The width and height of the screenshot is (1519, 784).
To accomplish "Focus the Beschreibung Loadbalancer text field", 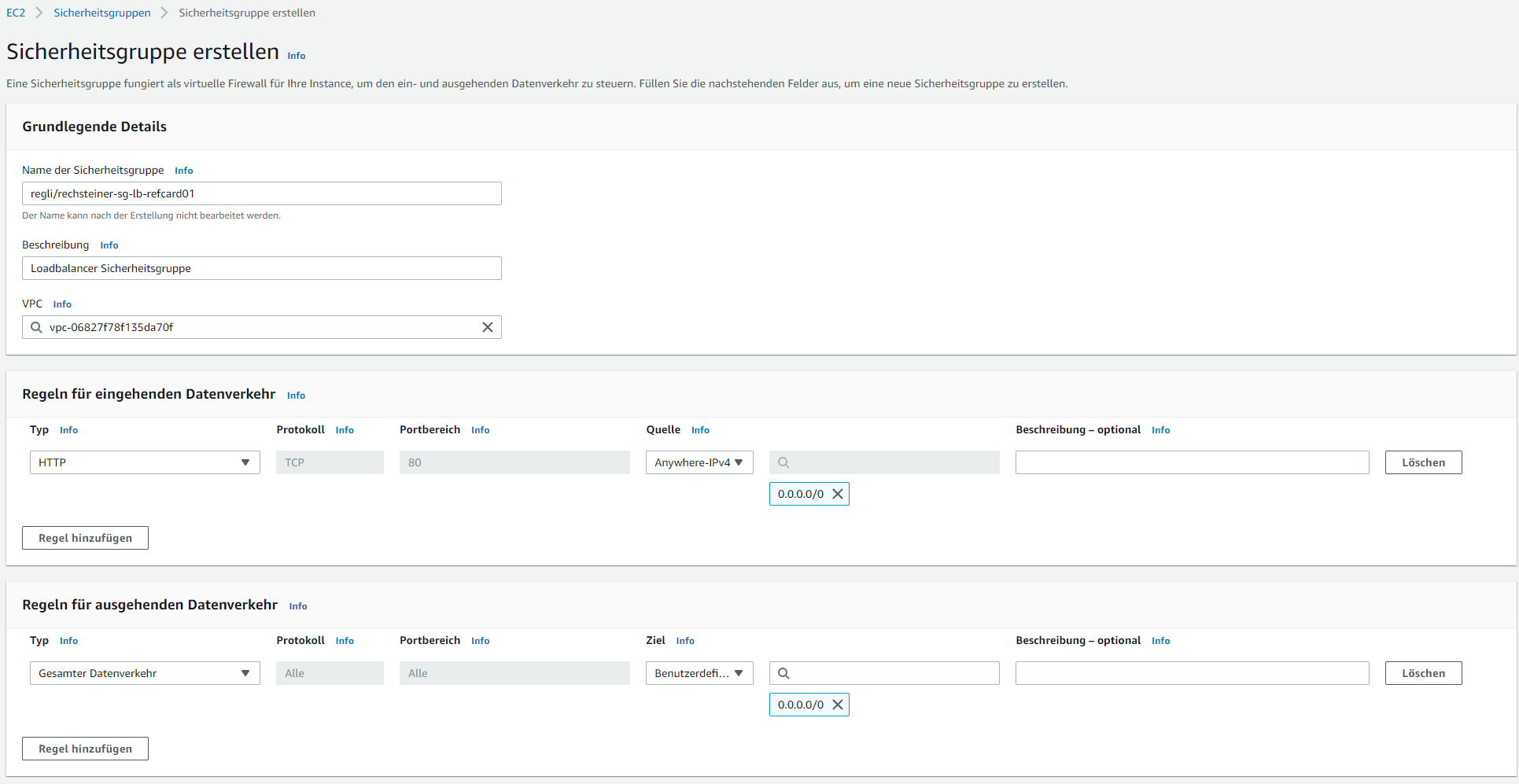I will coord(261,268).
